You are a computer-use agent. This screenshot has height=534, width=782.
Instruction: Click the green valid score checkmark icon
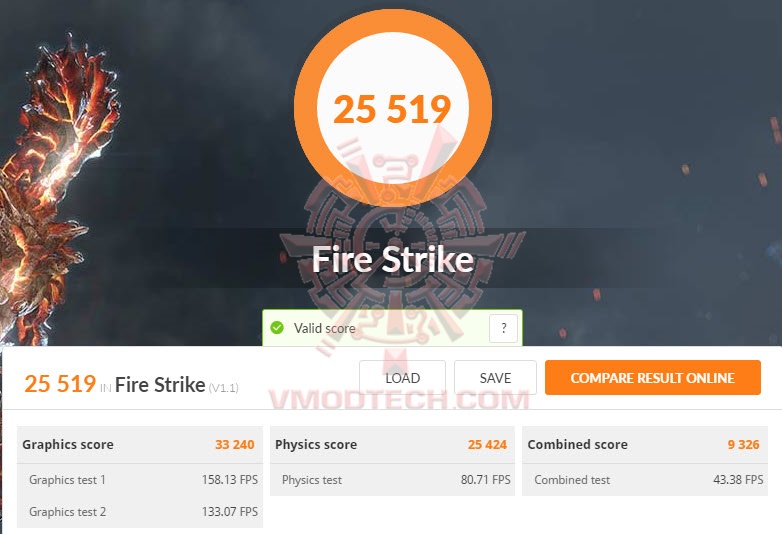(x=277, y=328)
